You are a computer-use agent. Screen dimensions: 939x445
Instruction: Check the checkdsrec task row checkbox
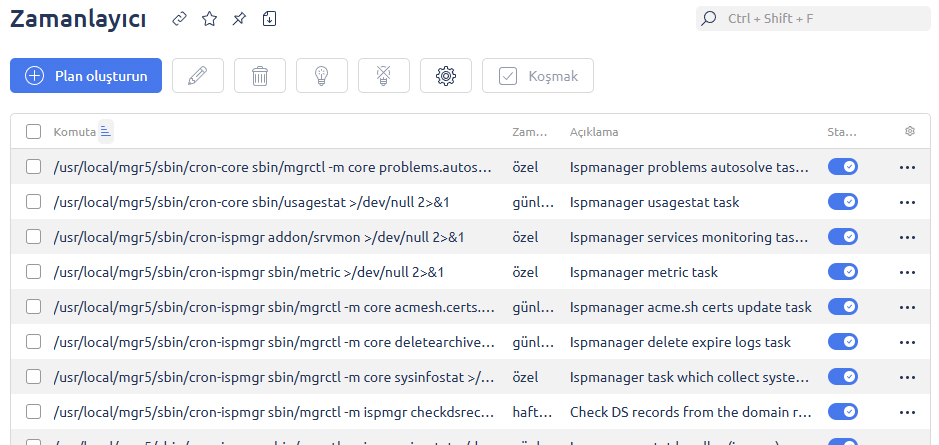(34, 412)
